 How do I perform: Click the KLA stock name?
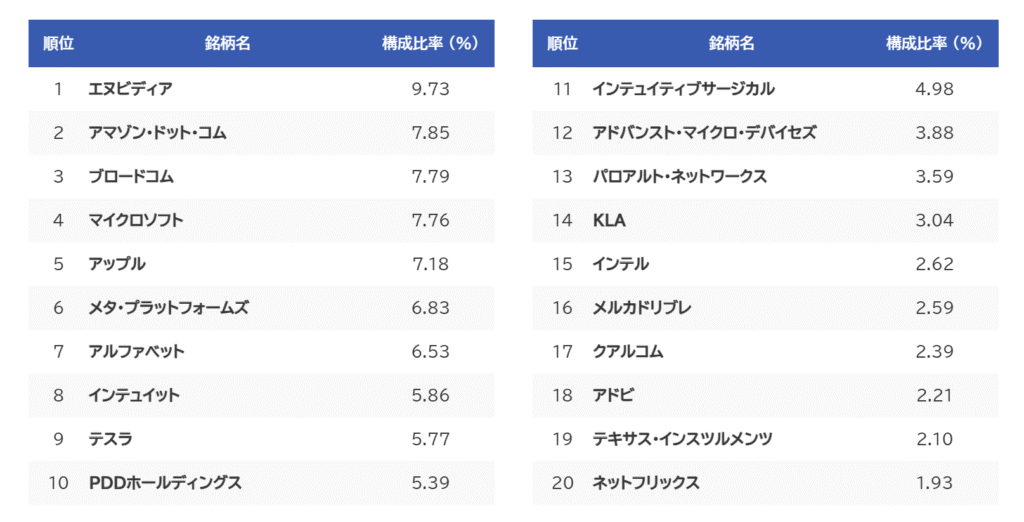click(x=609, y=220)
